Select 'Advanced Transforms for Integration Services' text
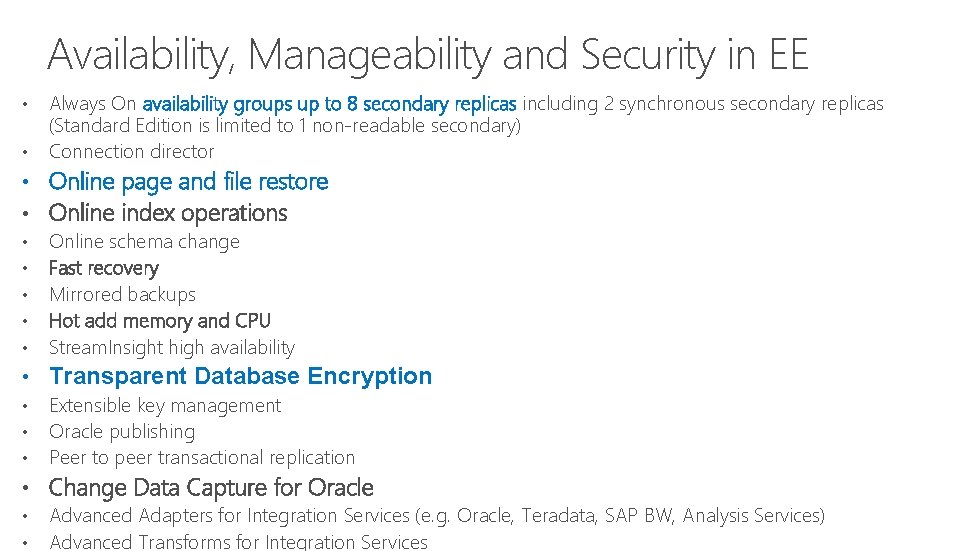 pyautogui.click(x=238, y=542)
